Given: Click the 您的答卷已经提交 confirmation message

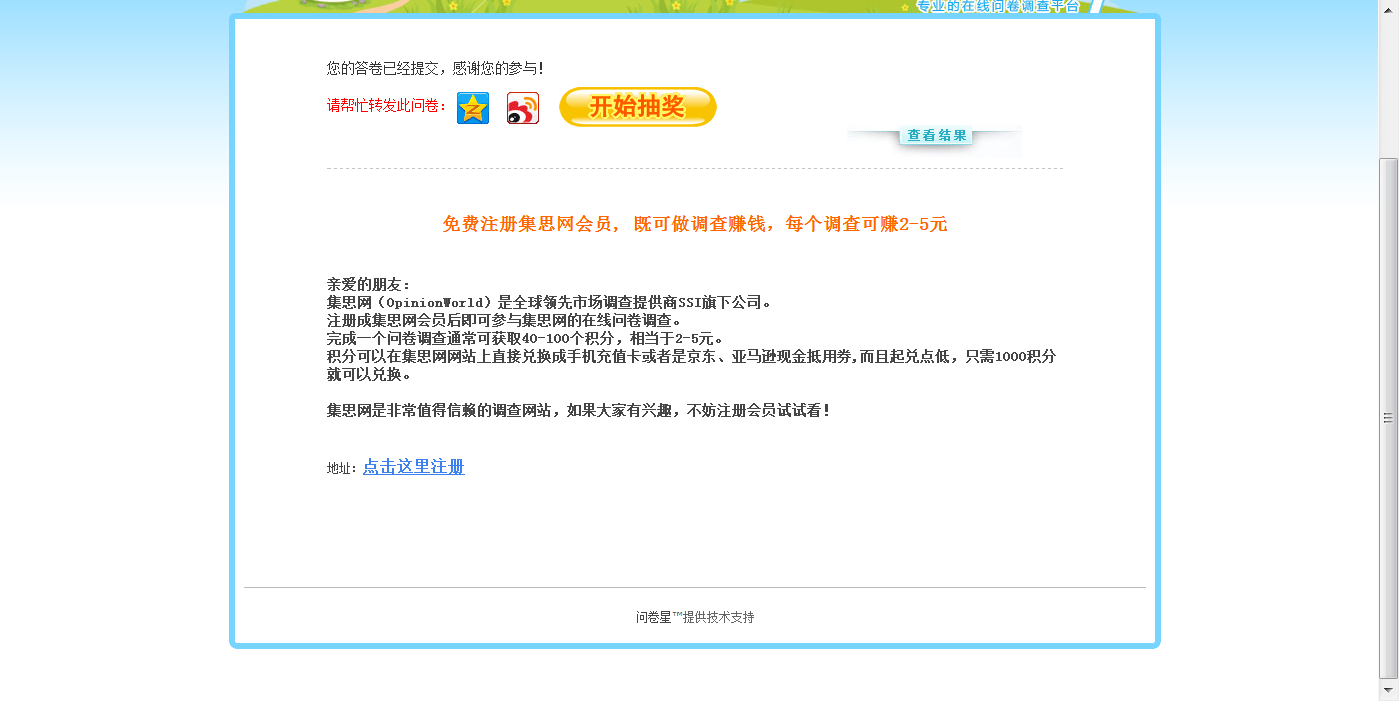Looking at the screenshot, I should [435, 68].
